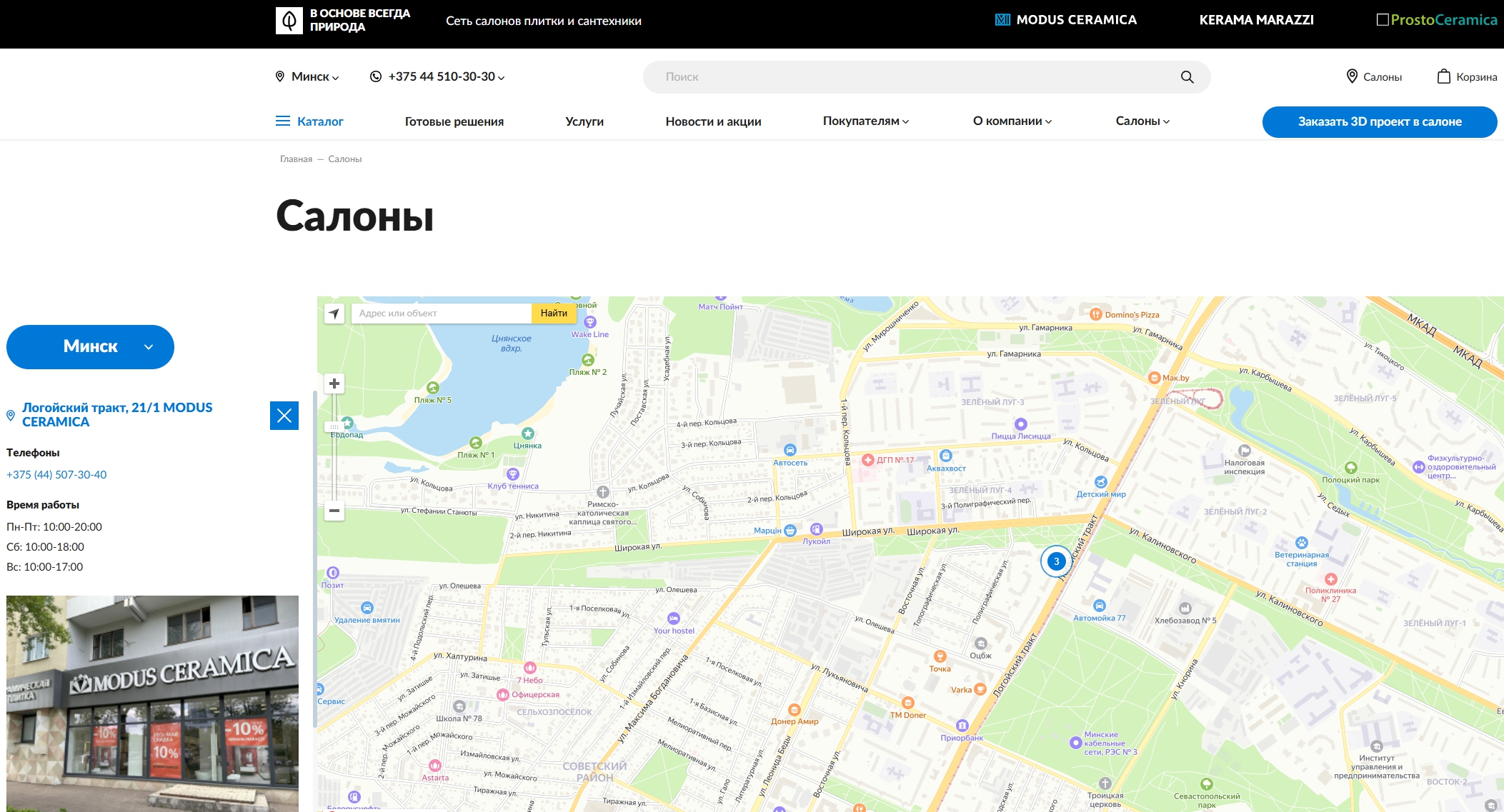Screen dimensions: 1504x812
Task: Zoom in the map with plus
Action: (x=334, y=384)
